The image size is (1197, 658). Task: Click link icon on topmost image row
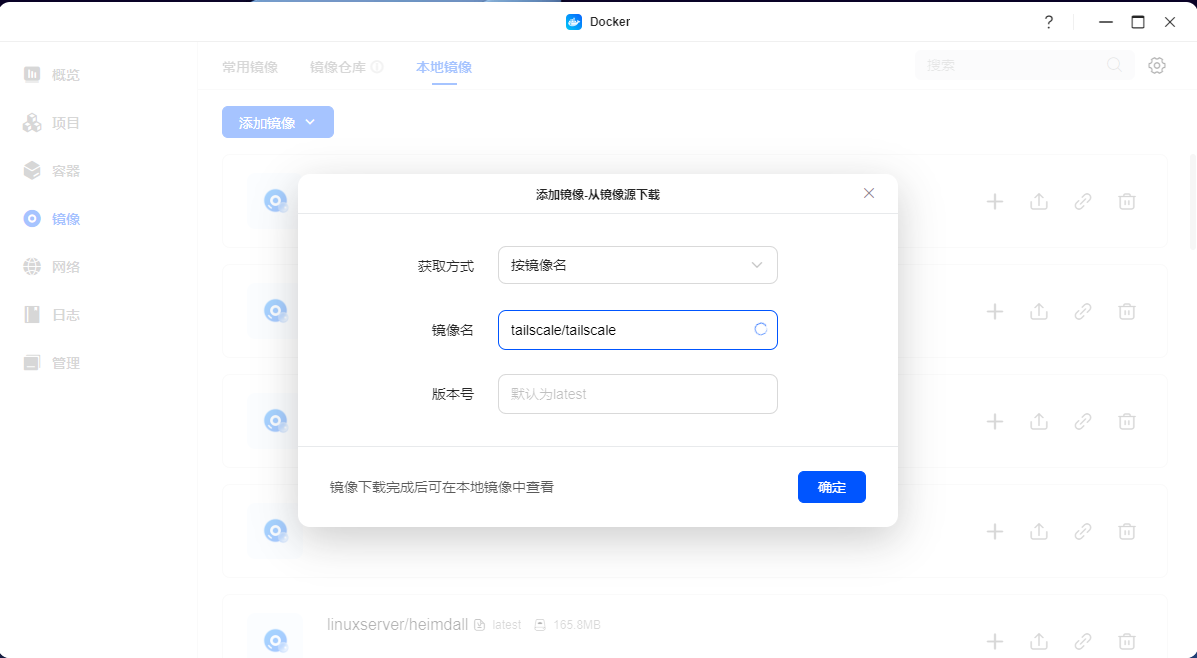point(1082,202)
